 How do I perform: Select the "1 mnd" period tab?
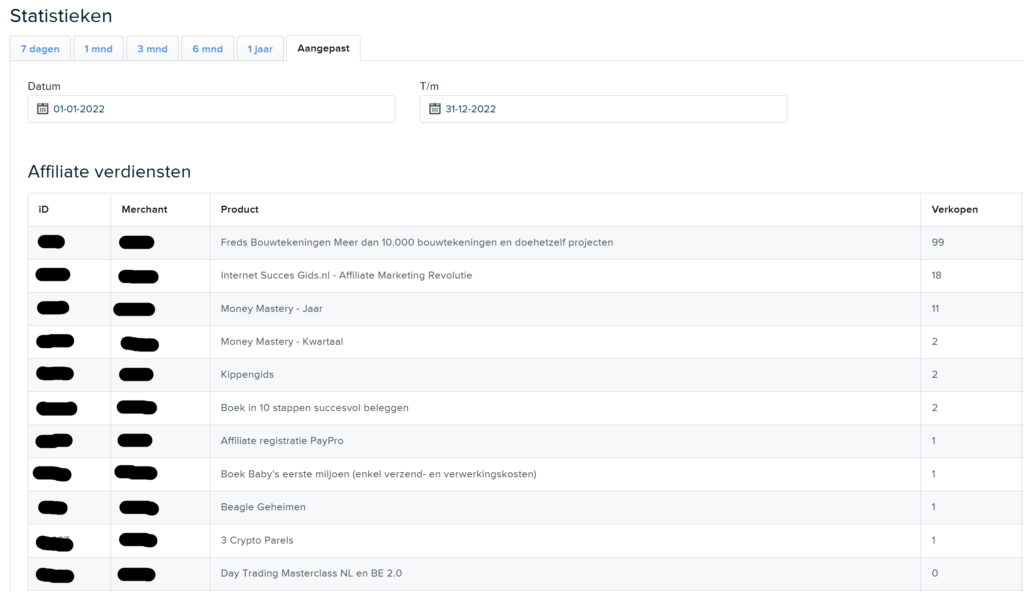[x=98, y=48]
